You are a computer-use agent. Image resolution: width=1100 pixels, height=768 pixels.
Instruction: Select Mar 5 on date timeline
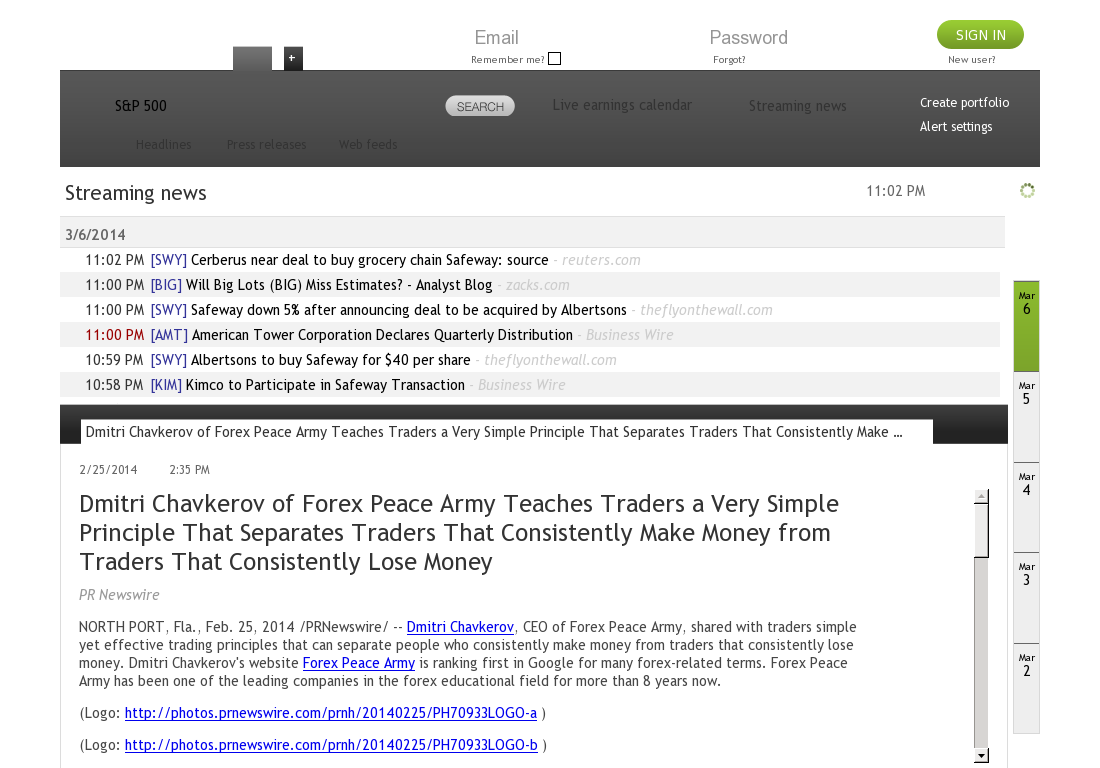[x=1026, y=417]
